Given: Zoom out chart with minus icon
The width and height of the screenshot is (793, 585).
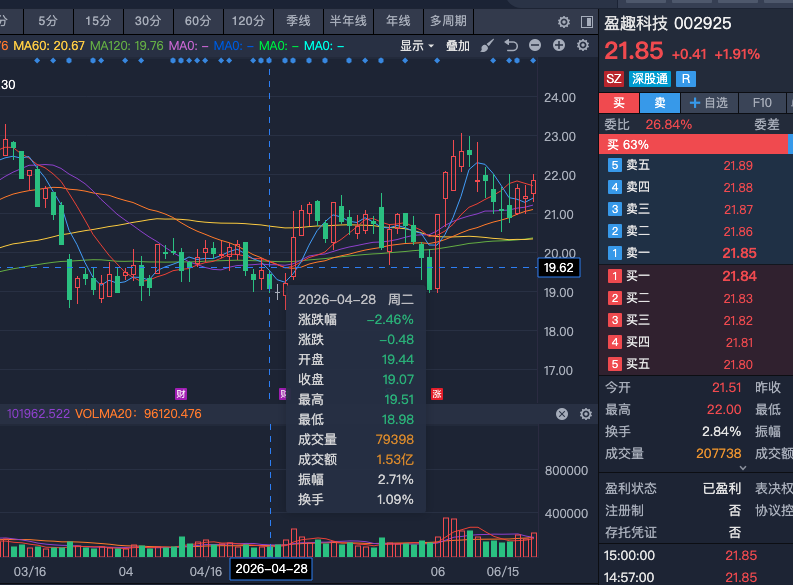Looking at the screenshot, I should tap(535, 46).
